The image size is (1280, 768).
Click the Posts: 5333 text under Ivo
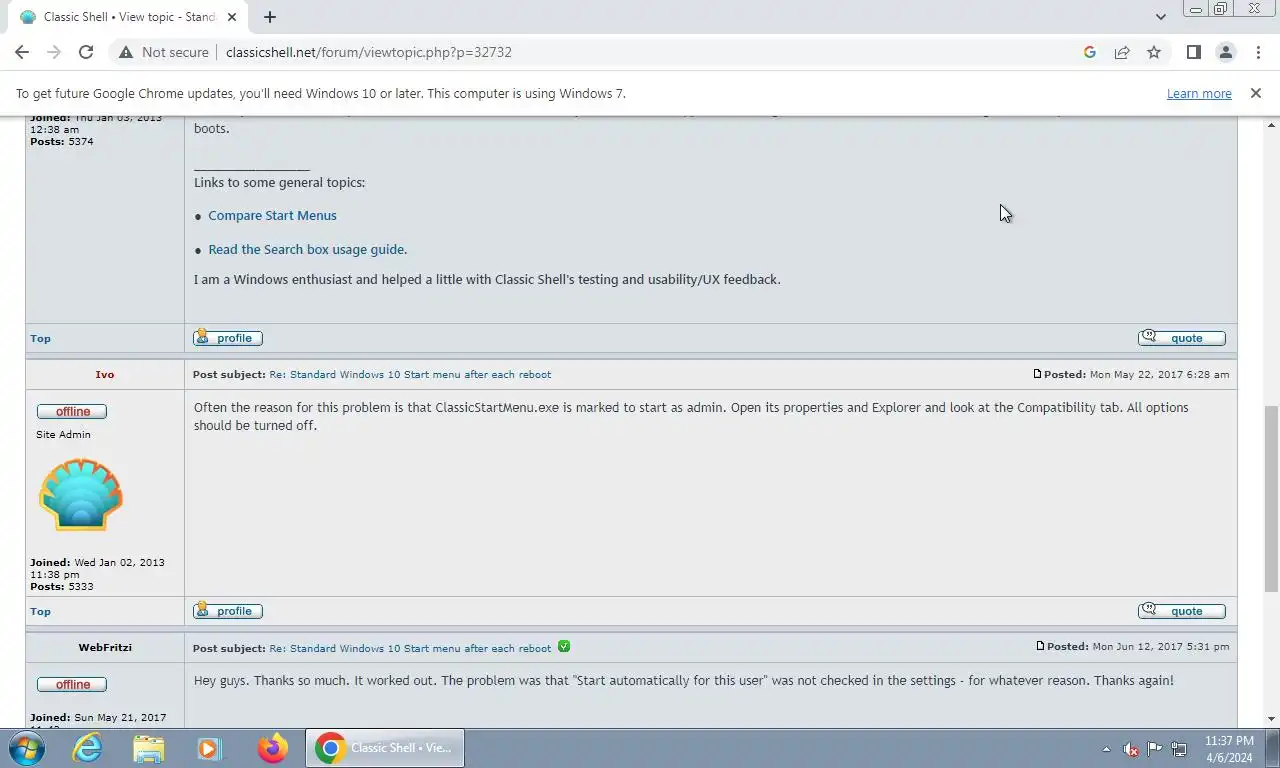(61, 586)
